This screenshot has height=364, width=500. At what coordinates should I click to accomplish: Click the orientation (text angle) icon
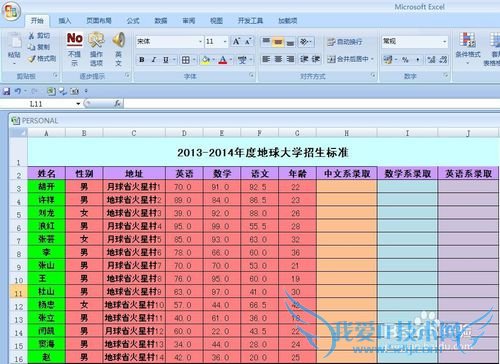point(305,41)
